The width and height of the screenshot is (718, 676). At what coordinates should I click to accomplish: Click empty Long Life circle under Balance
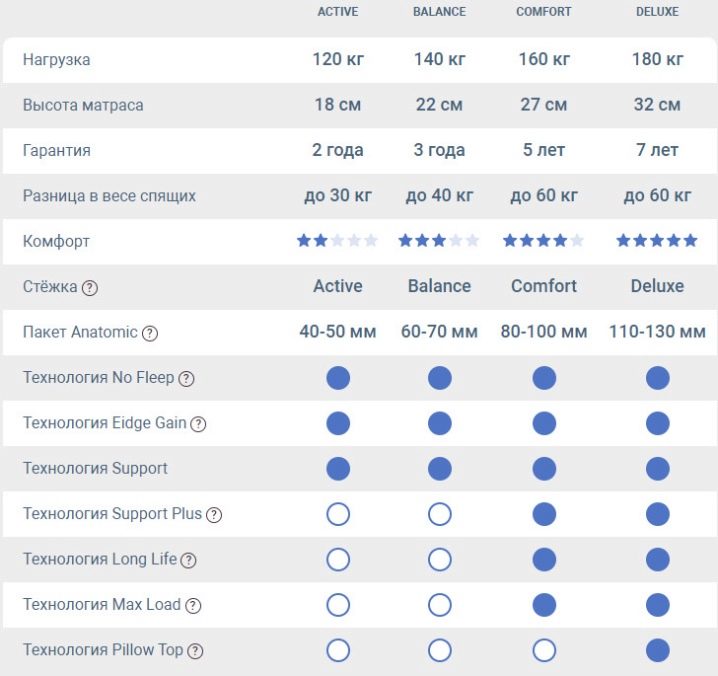[x=439, y=560]
